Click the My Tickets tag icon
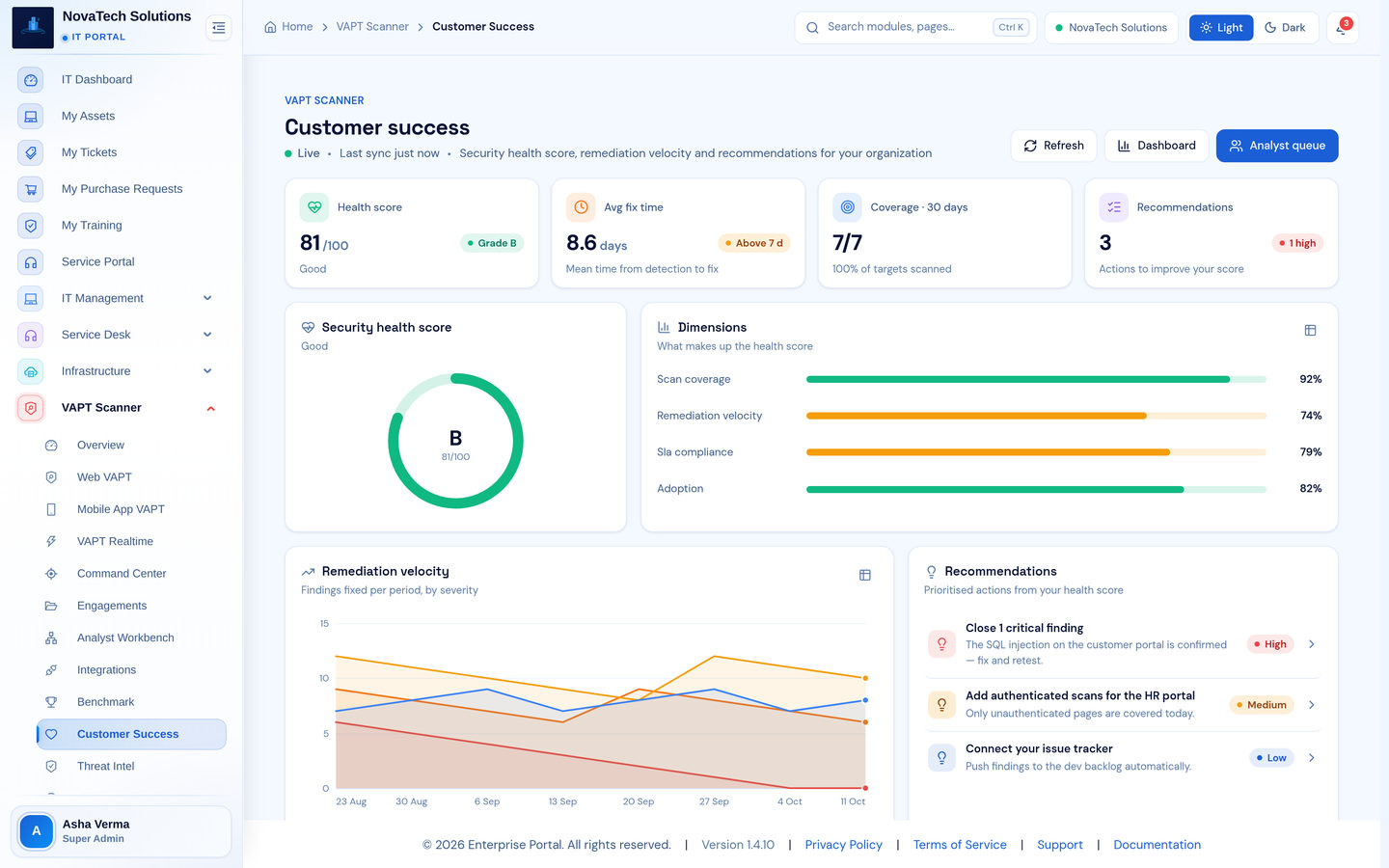Viewport: 1389px width, 868px height. pyautogui.click(x=31, y=152)
